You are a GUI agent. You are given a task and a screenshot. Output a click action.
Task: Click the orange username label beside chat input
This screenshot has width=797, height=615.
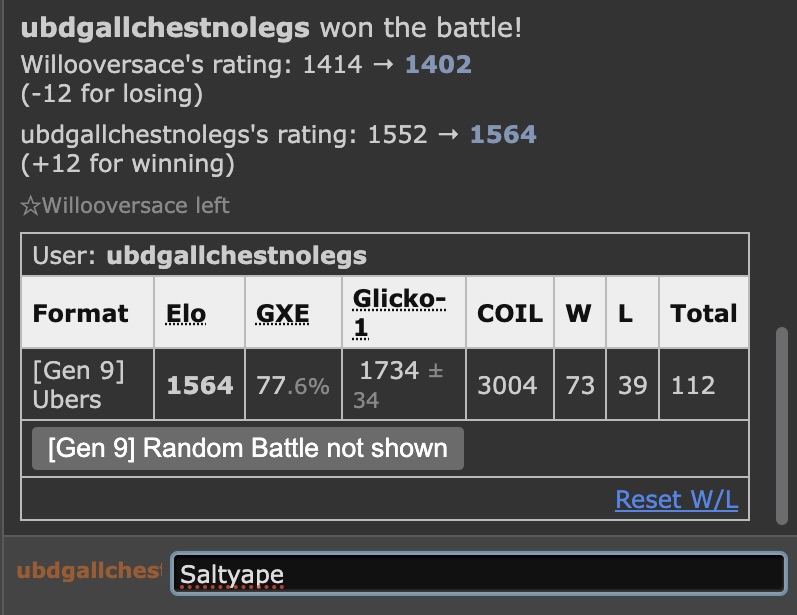point(89,572)
